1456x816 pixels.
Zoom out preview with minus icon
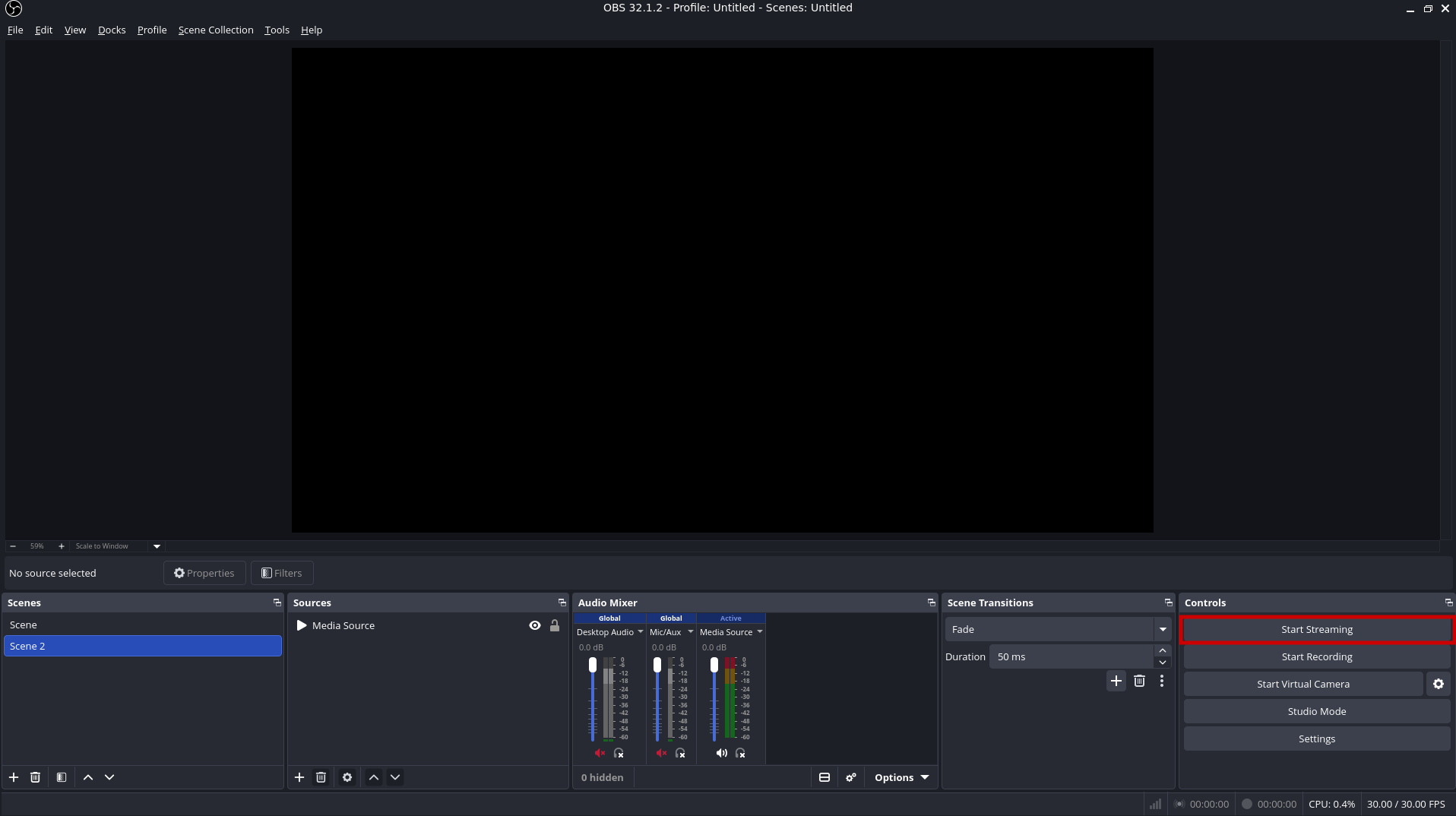tap(13, 546)
